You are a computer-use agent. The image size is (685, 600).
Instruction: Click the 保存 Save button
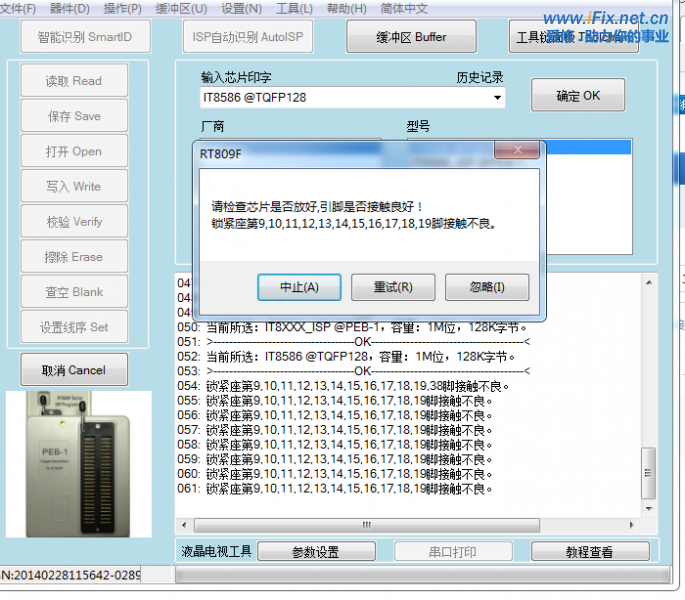[x=74, y=116]
